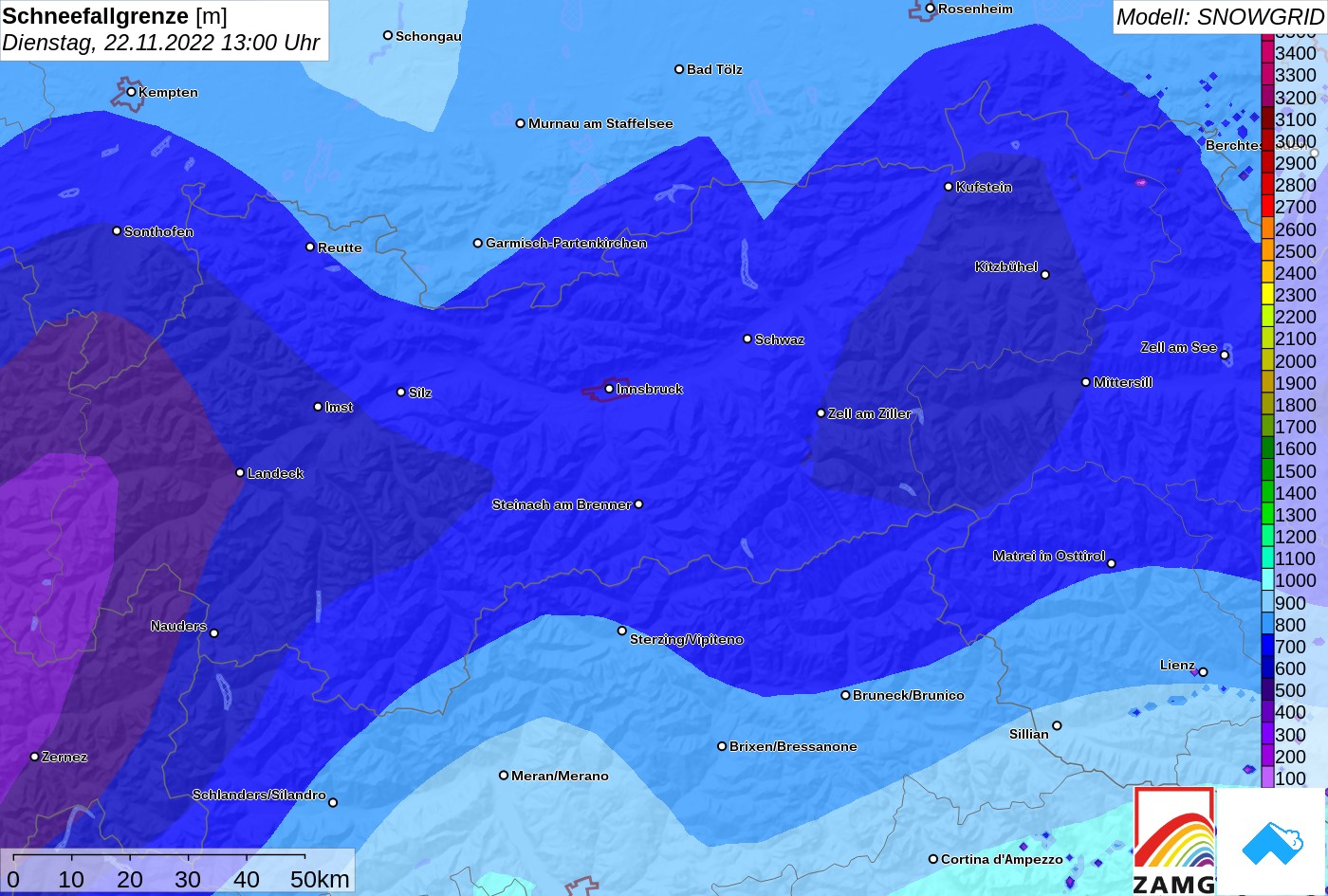Image resolution: width=1328 pixels, height=896 pixels.
Task: Click the 'Schneefallgrenze [m]' map title
Action: point(115,16)
